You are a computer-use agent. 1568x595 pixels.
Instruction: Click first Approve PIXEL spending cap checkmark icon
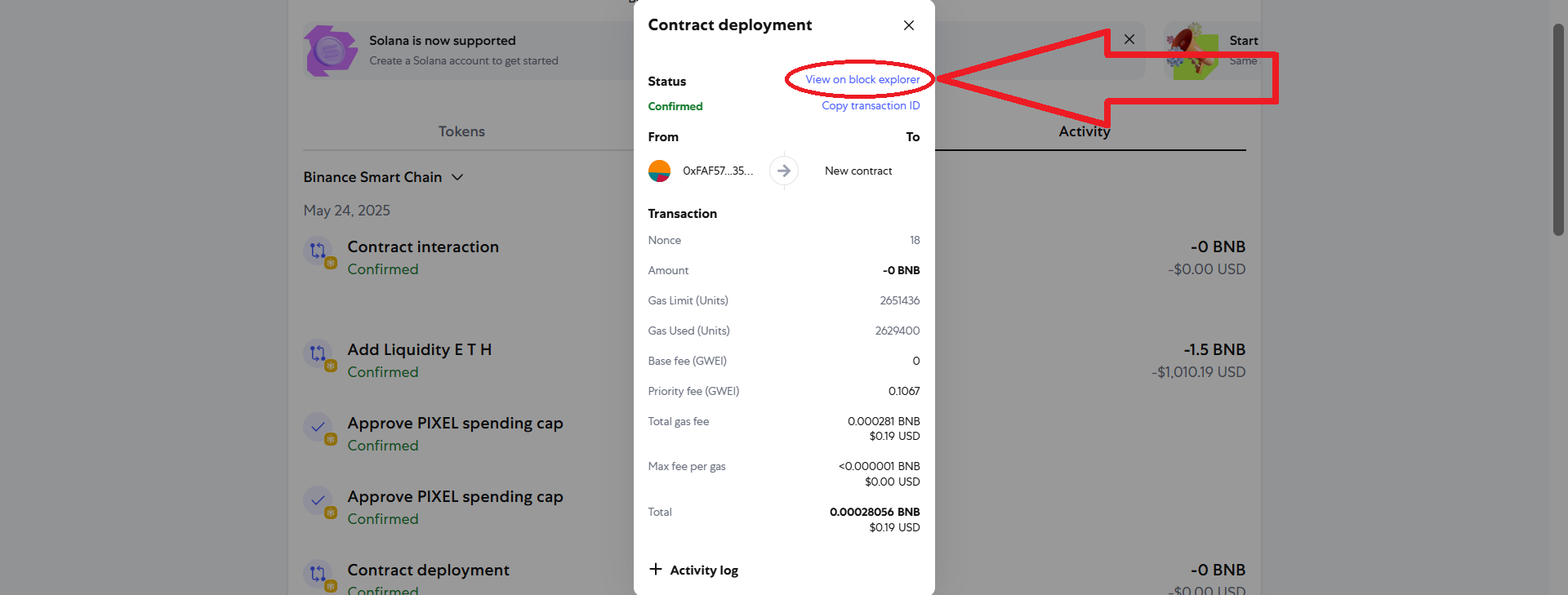tap(318, 427)
